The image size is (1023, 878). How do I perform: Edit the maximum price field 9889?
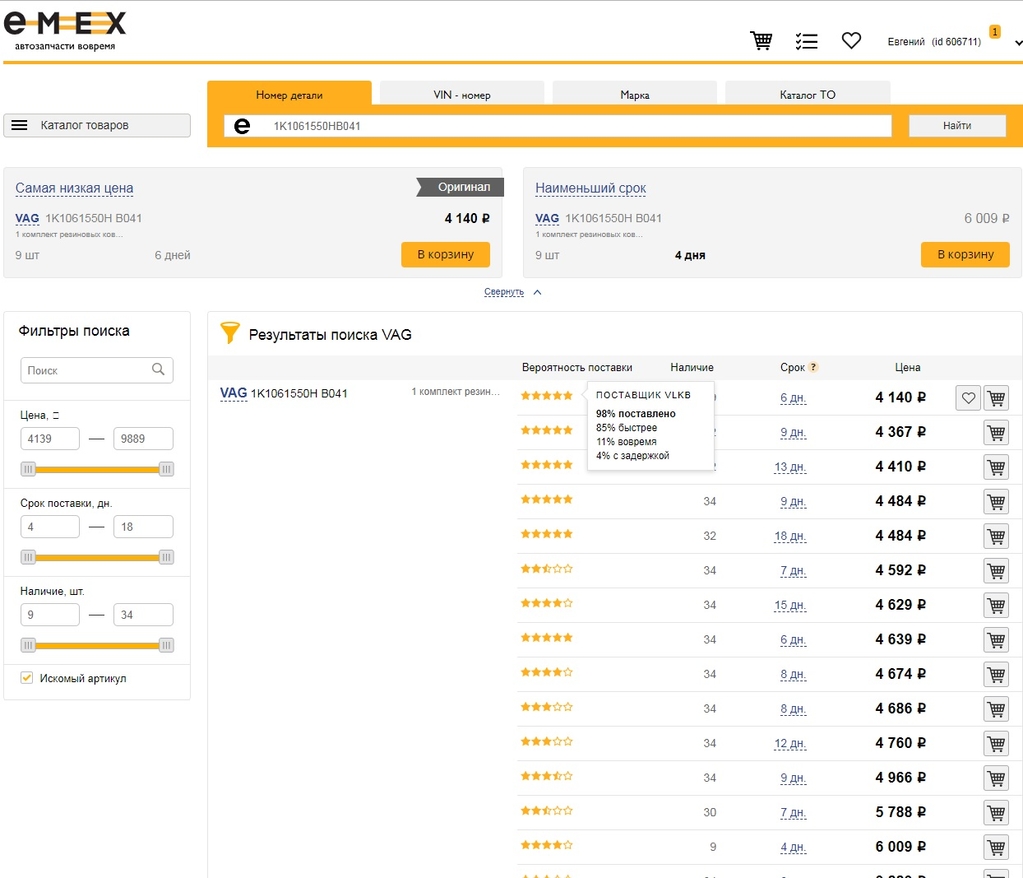tap(143, 438)
